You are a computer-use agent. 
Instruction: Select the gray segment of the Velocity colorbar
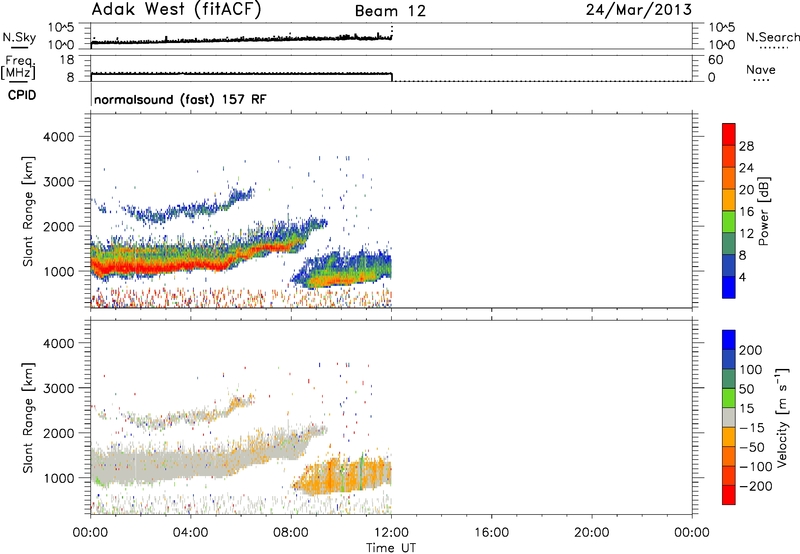pos(729,417)
